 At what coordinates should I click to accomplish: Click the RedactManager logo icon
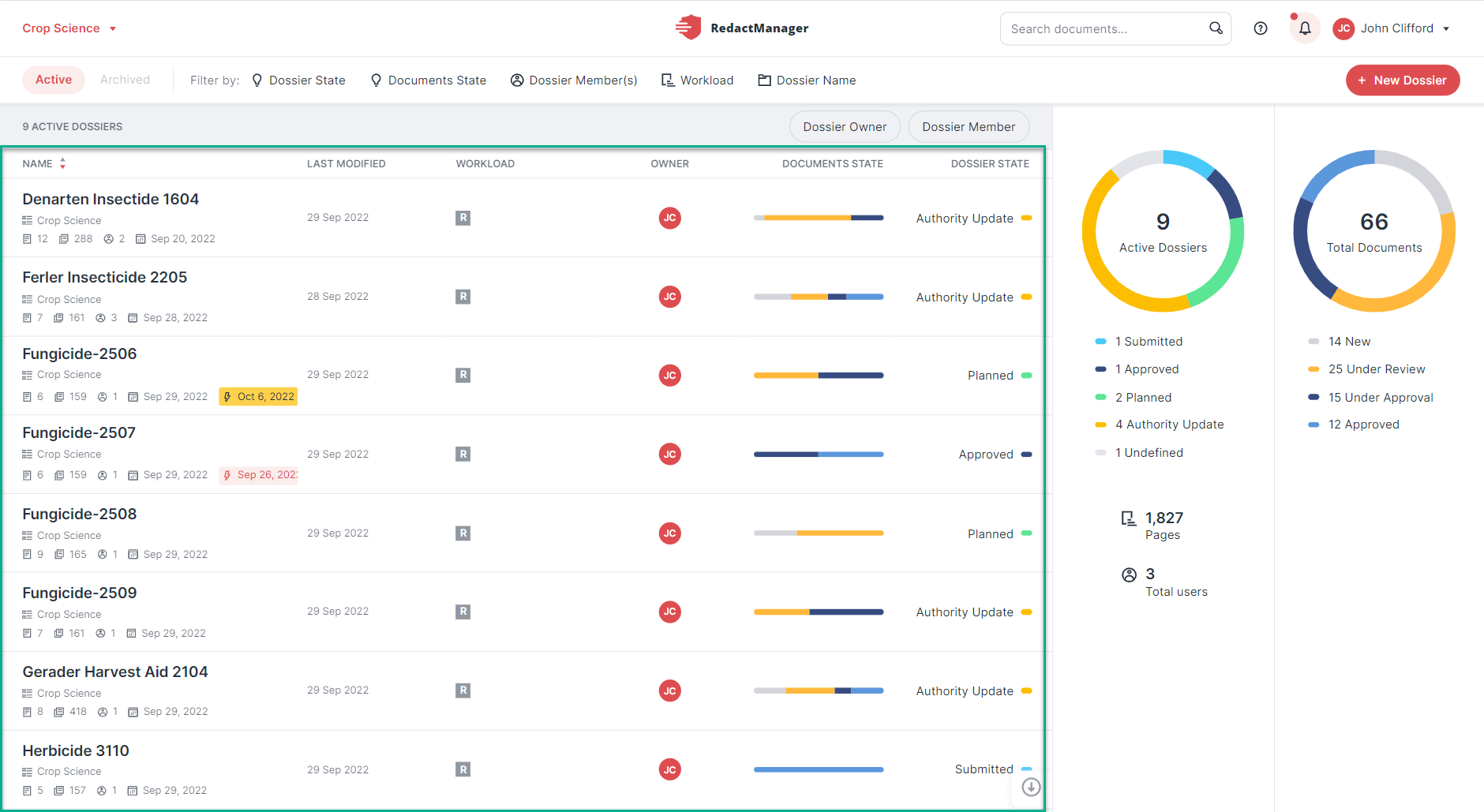(688, 28)
